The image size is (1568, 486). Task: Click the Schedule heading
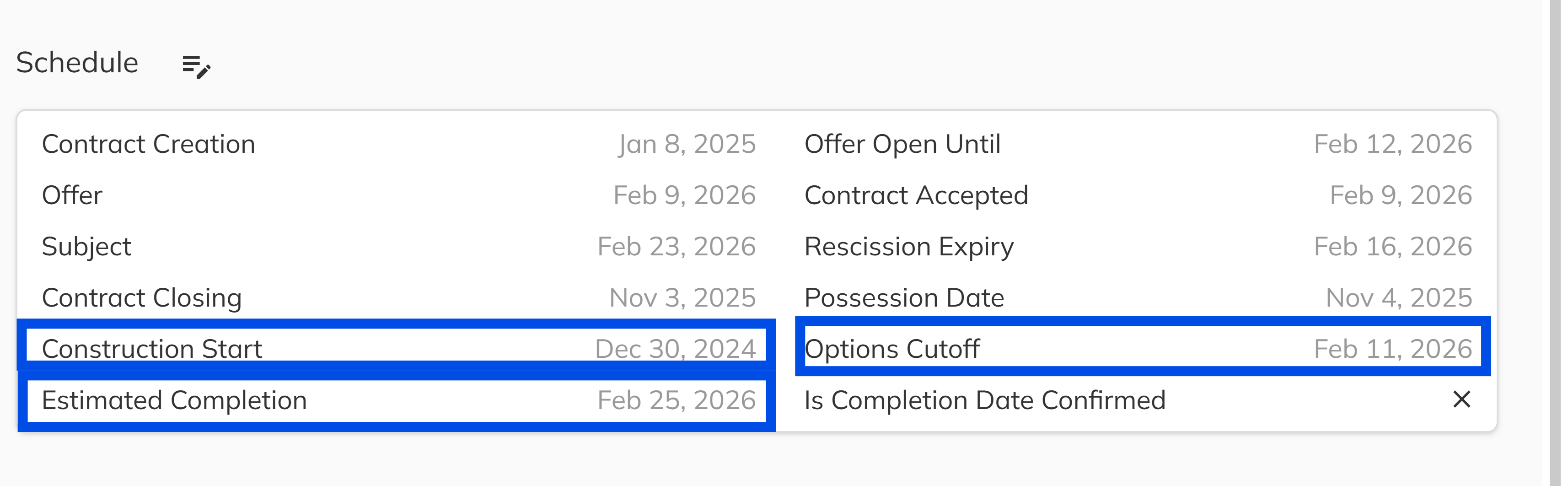[x=77, y=62]
